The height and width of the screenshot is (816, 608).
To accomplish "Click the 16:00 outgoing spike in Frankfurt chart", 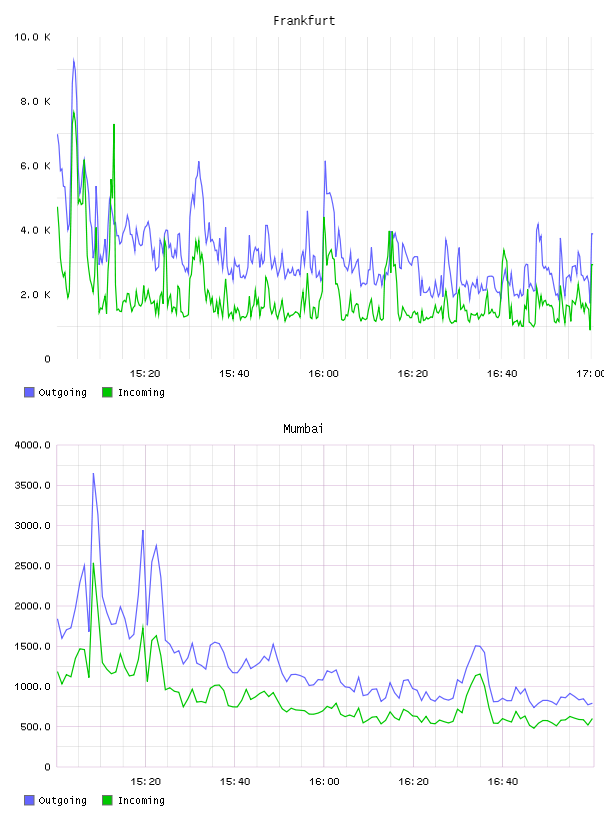I will tap(325, 161).
